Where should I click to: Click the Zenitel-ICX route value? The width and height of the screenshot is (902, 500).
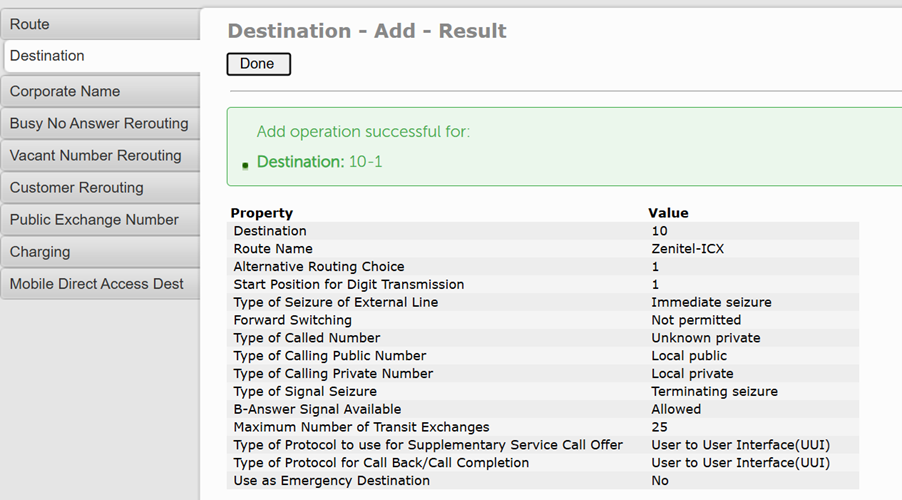(x=687, y=249)
